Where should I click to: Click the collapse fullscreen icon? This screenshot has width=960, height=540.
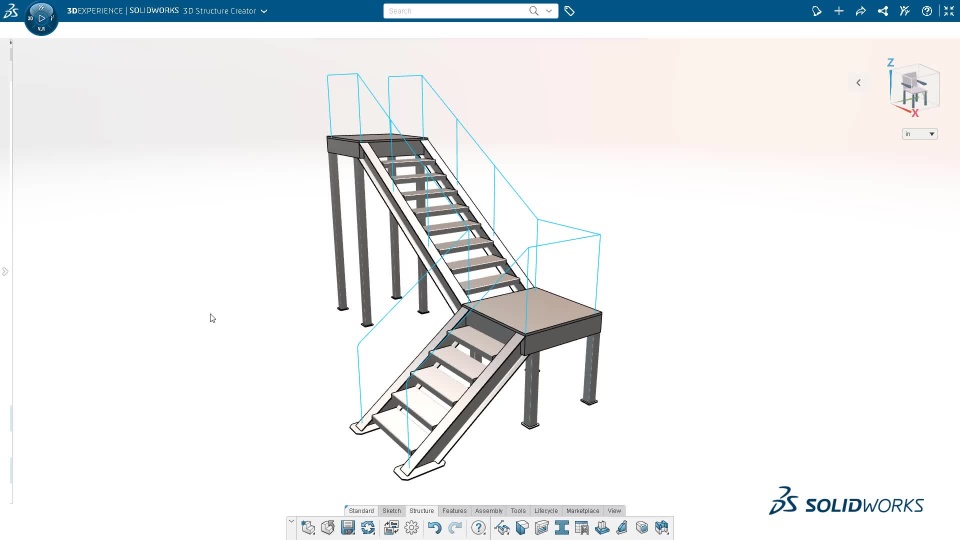[x=949, y=11]
